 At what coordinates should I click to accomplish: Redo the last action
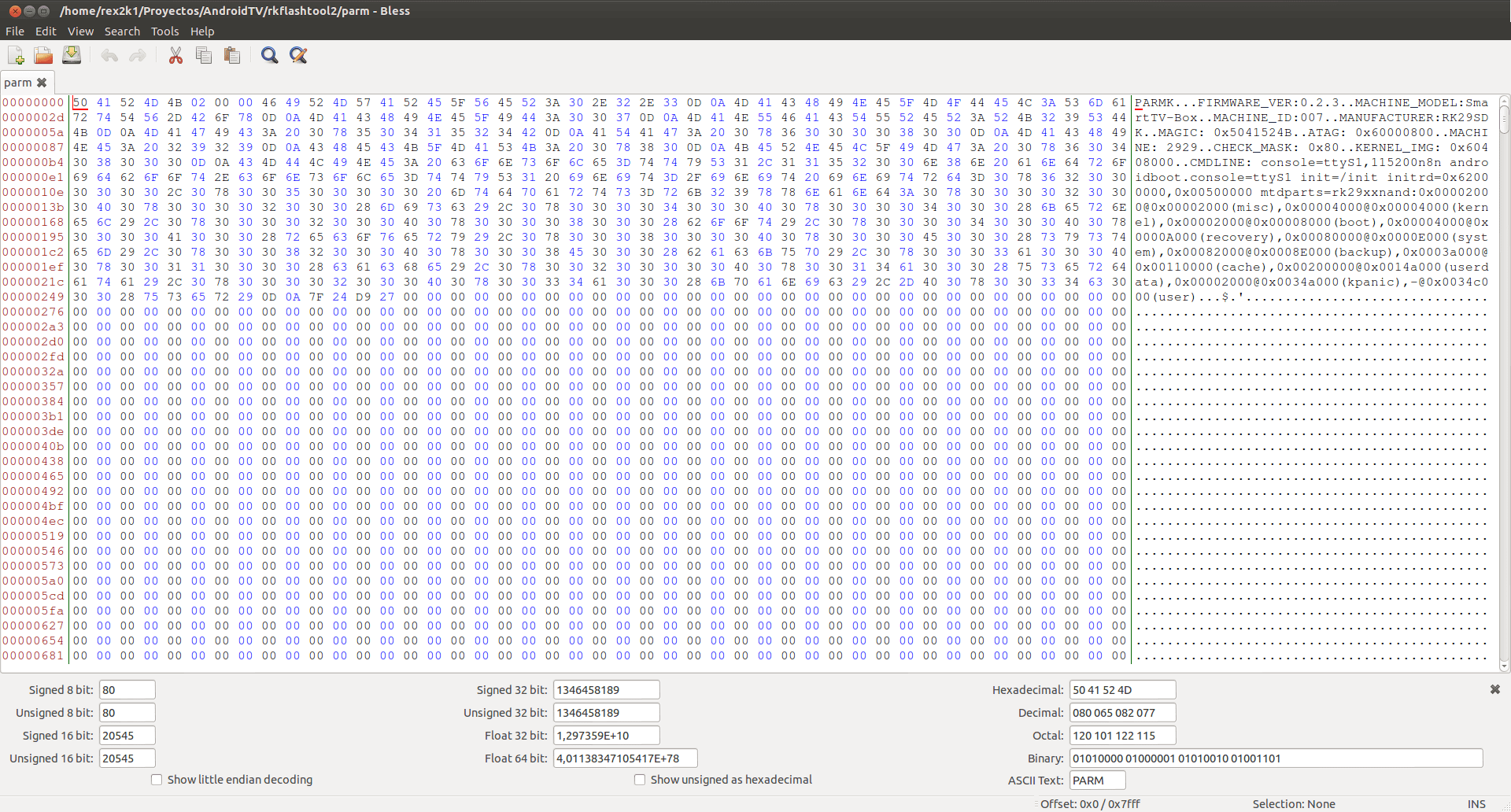pos(137,55)
